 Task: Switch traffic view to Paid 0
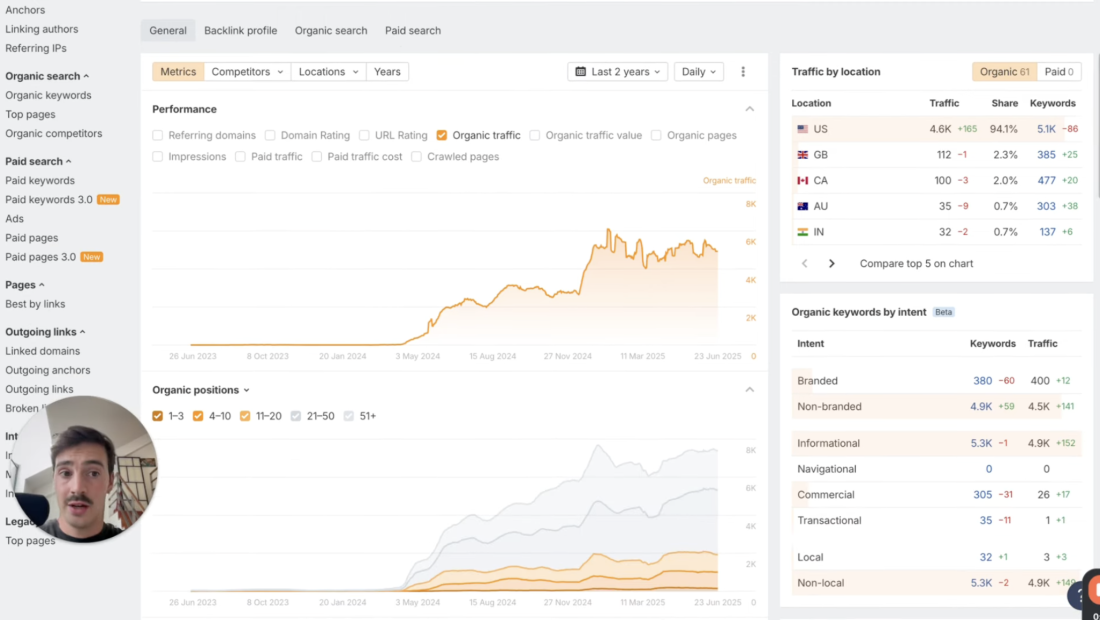coord(1059,71)
